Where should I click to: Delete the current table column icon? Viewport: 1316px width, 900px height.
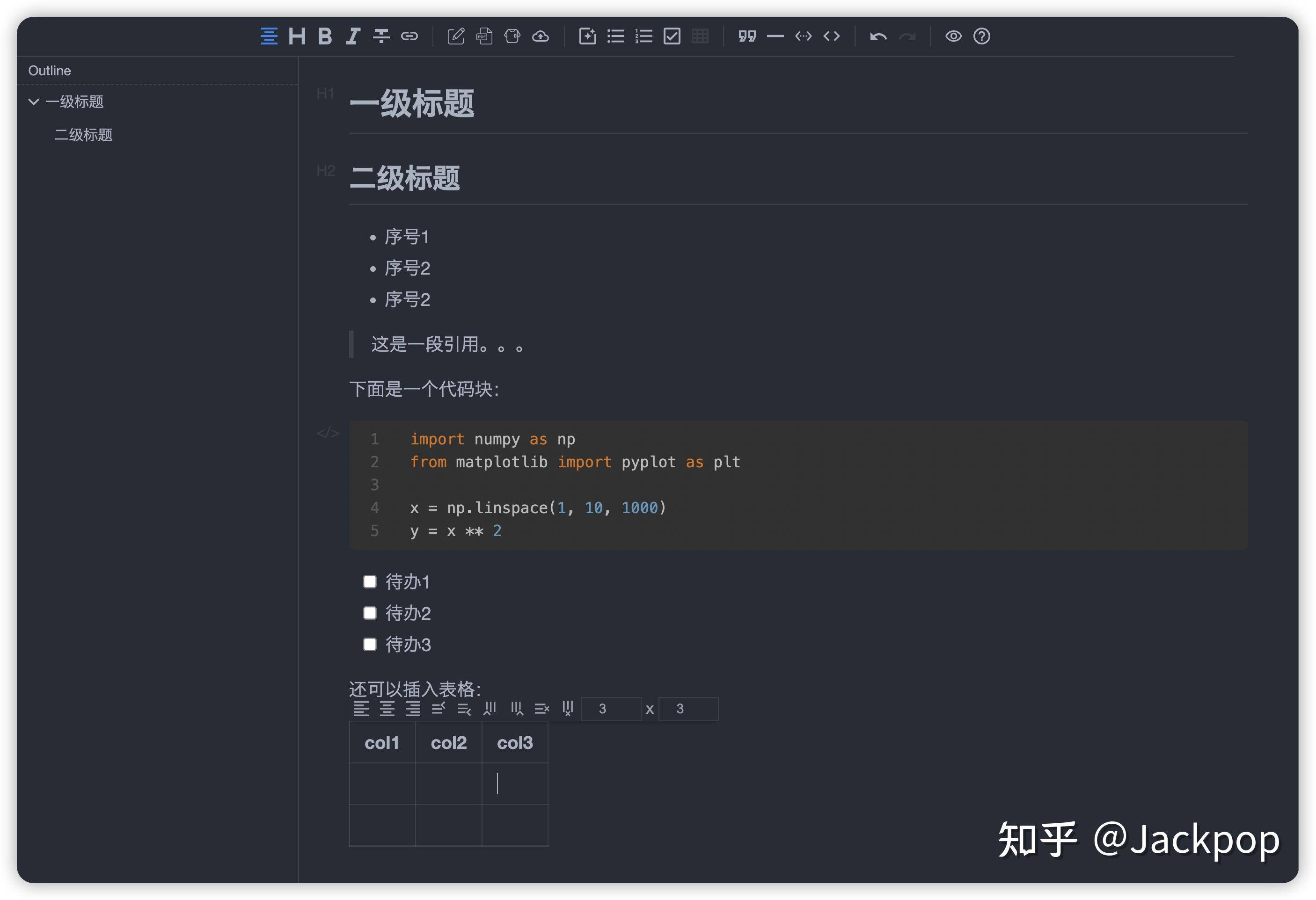point(568,709)
